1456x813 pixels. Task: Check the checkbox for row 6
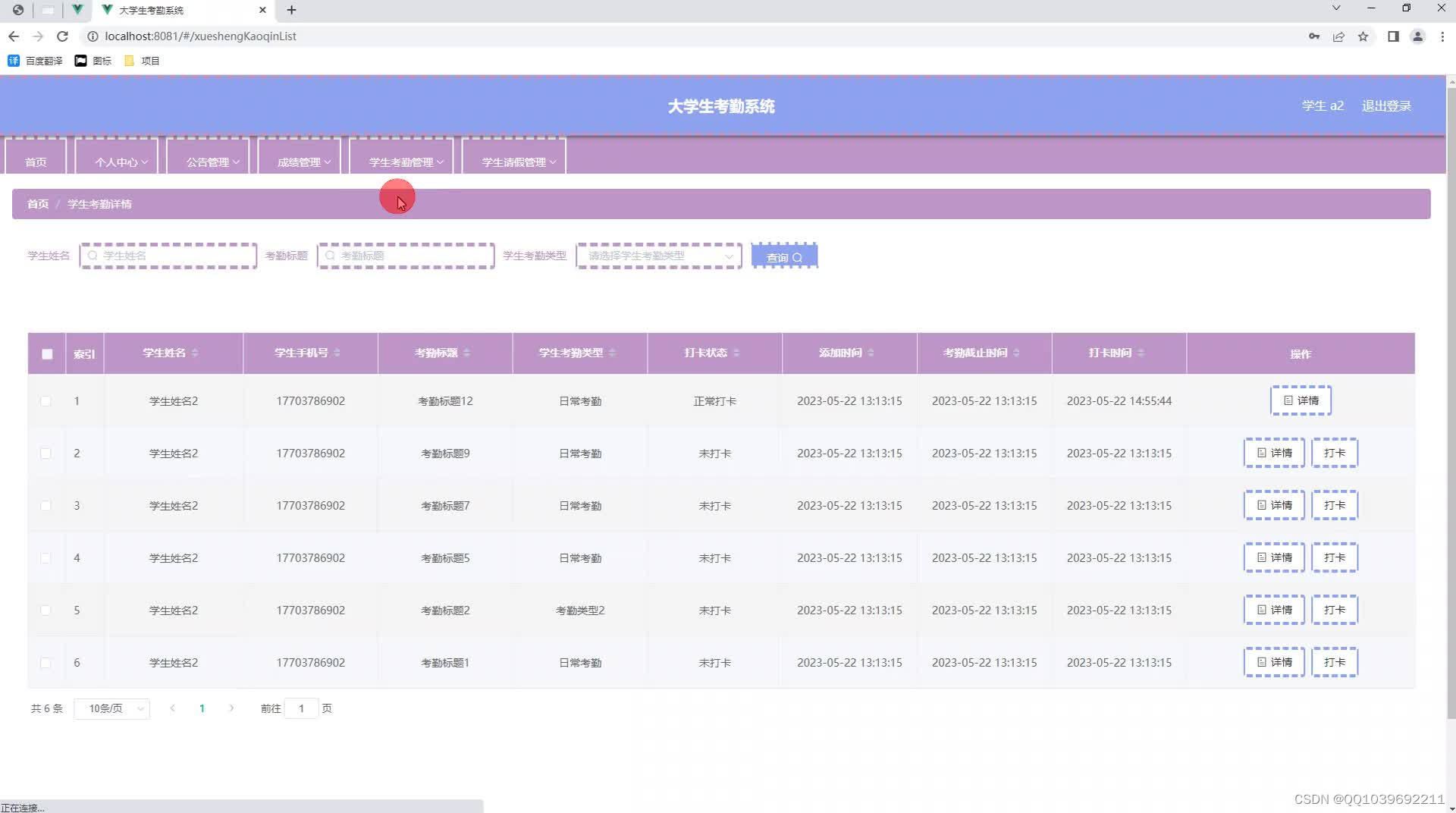click(45, 663)
